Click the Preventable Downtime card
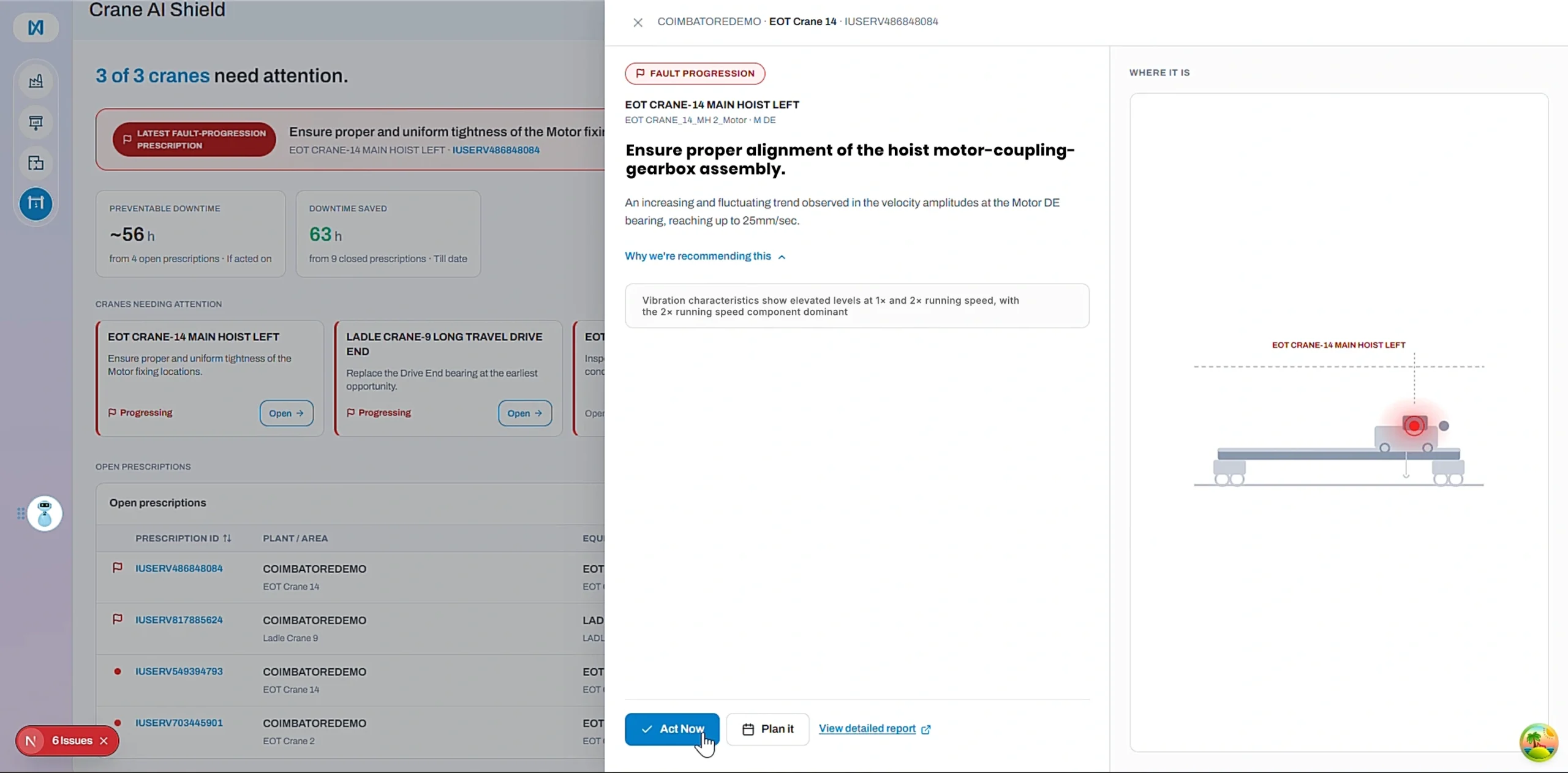The width and height of the screenshot is (1568, 773). pyautogui.click(x=190, y=234)
